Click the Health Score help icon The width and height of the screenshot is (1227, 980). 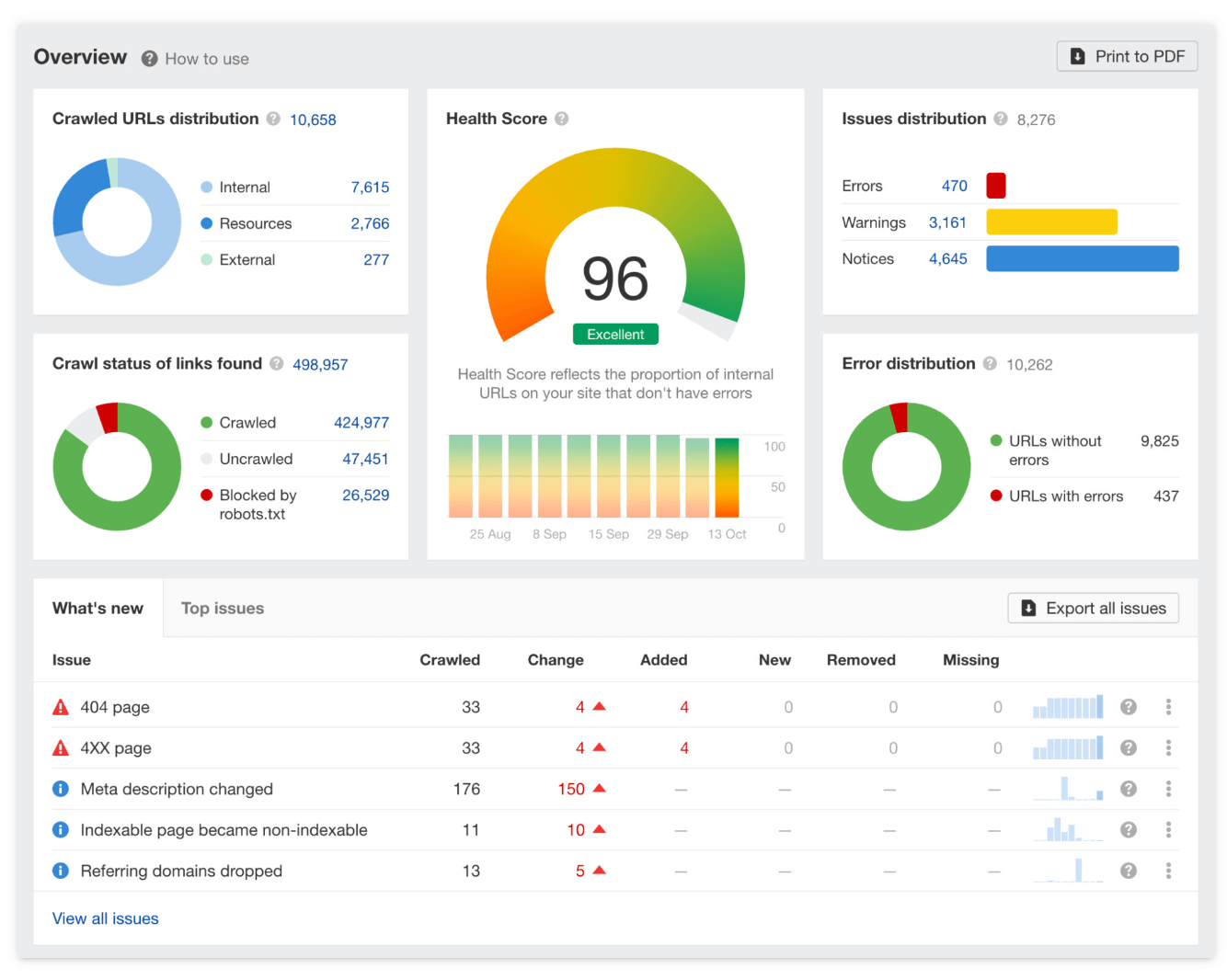tap(562, 119)
